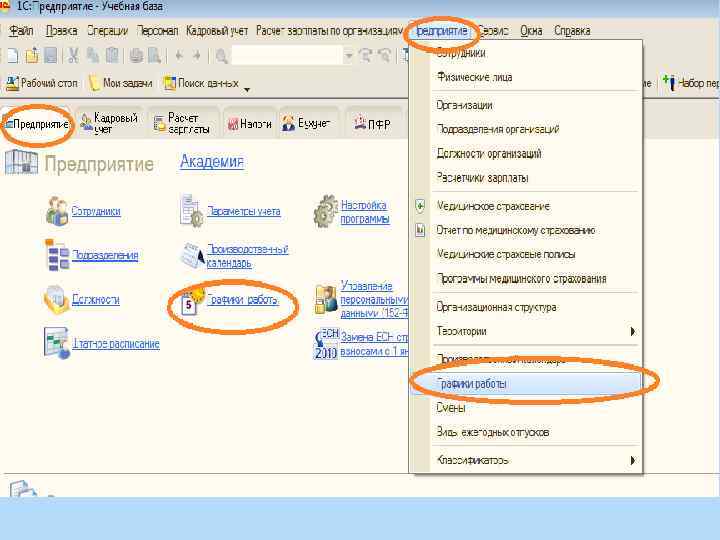Click the Redo arrow icon
Viewport: 720px width, 540px height.
[197, 56]
